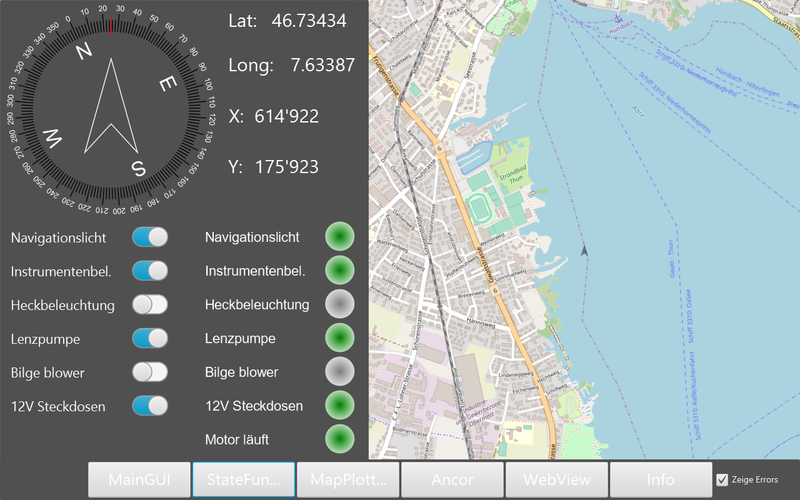Switch to the MapPlott... tab
800x500 pixels.
coord(348,480)
